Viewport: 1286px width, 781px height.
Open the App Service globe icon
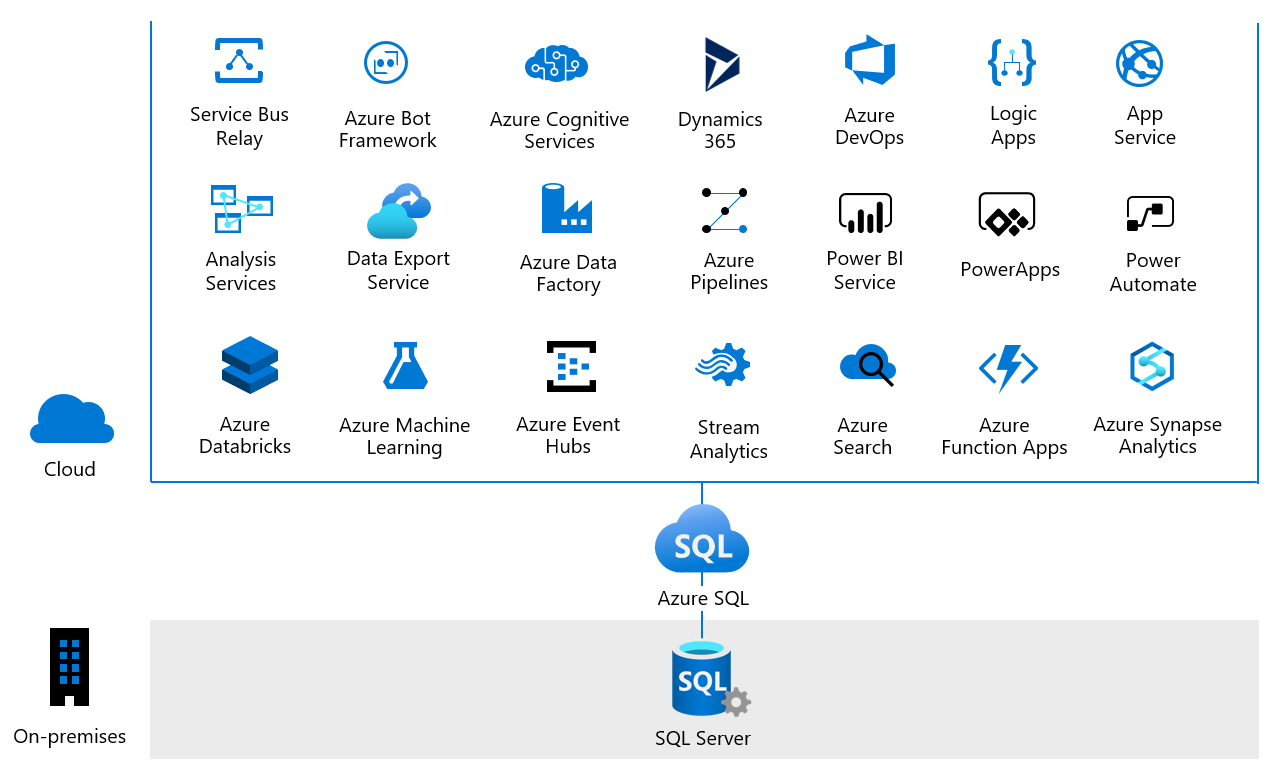pos(1139,63)
